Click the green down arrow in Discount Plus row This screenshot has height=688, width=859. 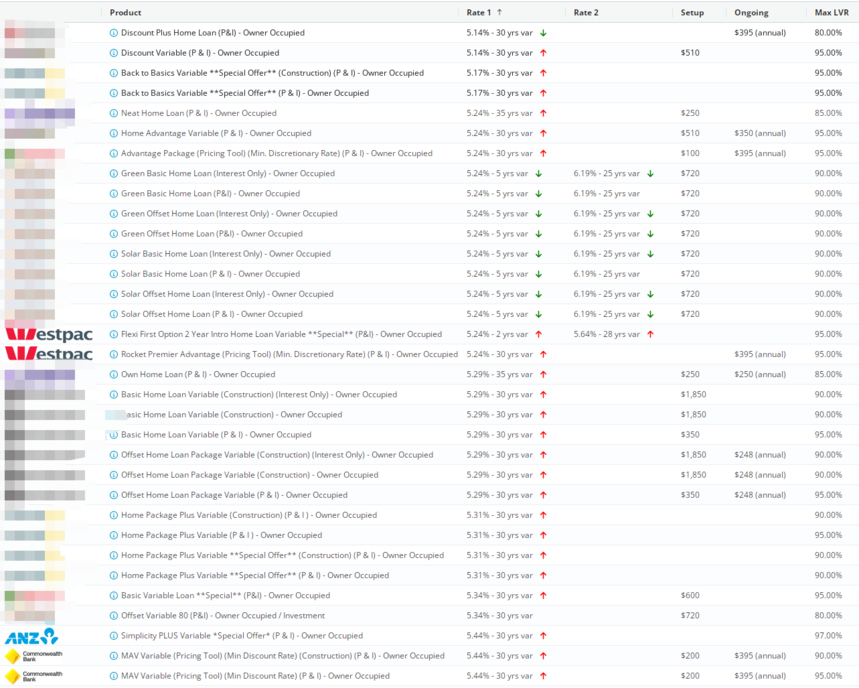543,33
